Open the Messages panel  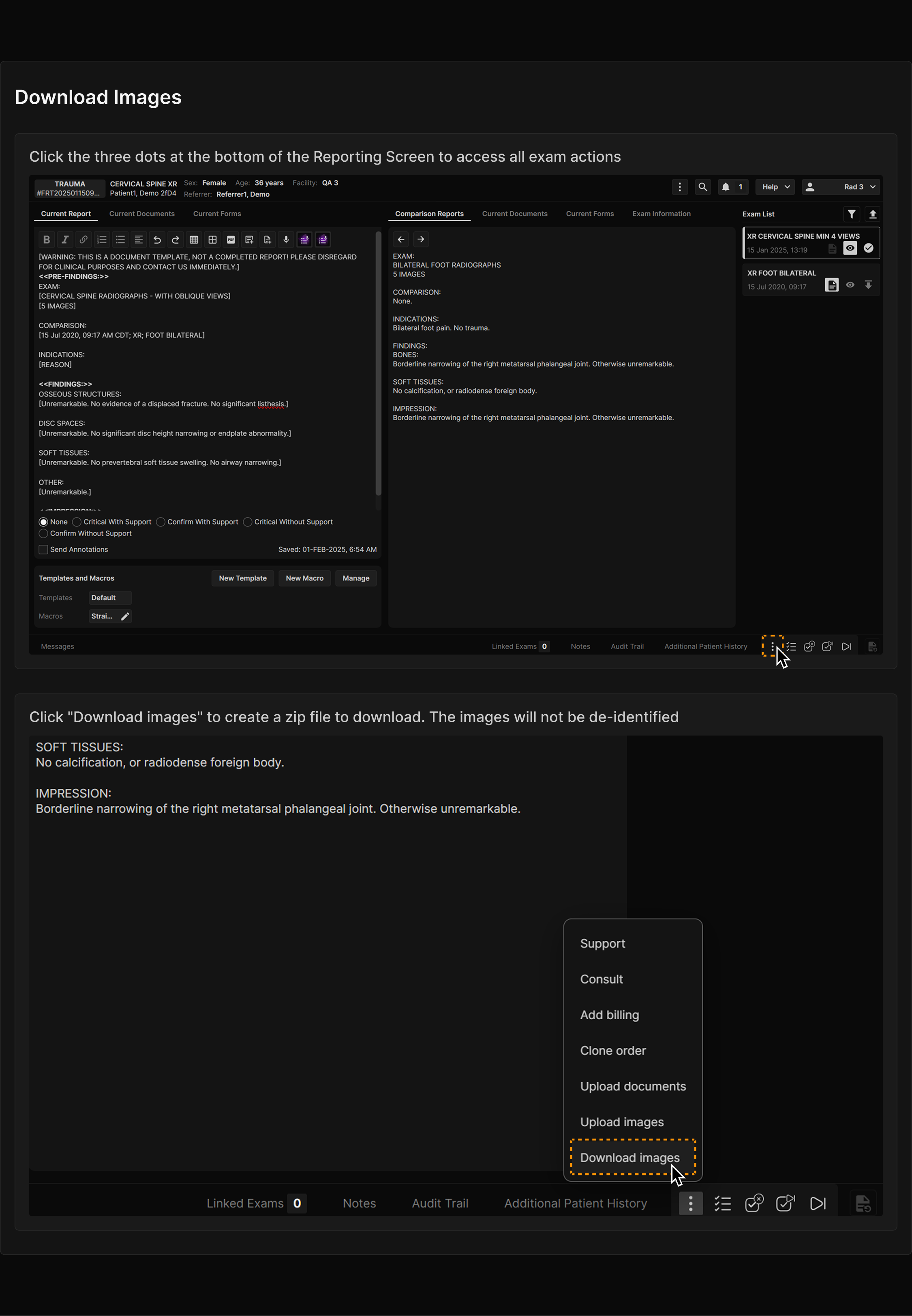coord(58,646)
